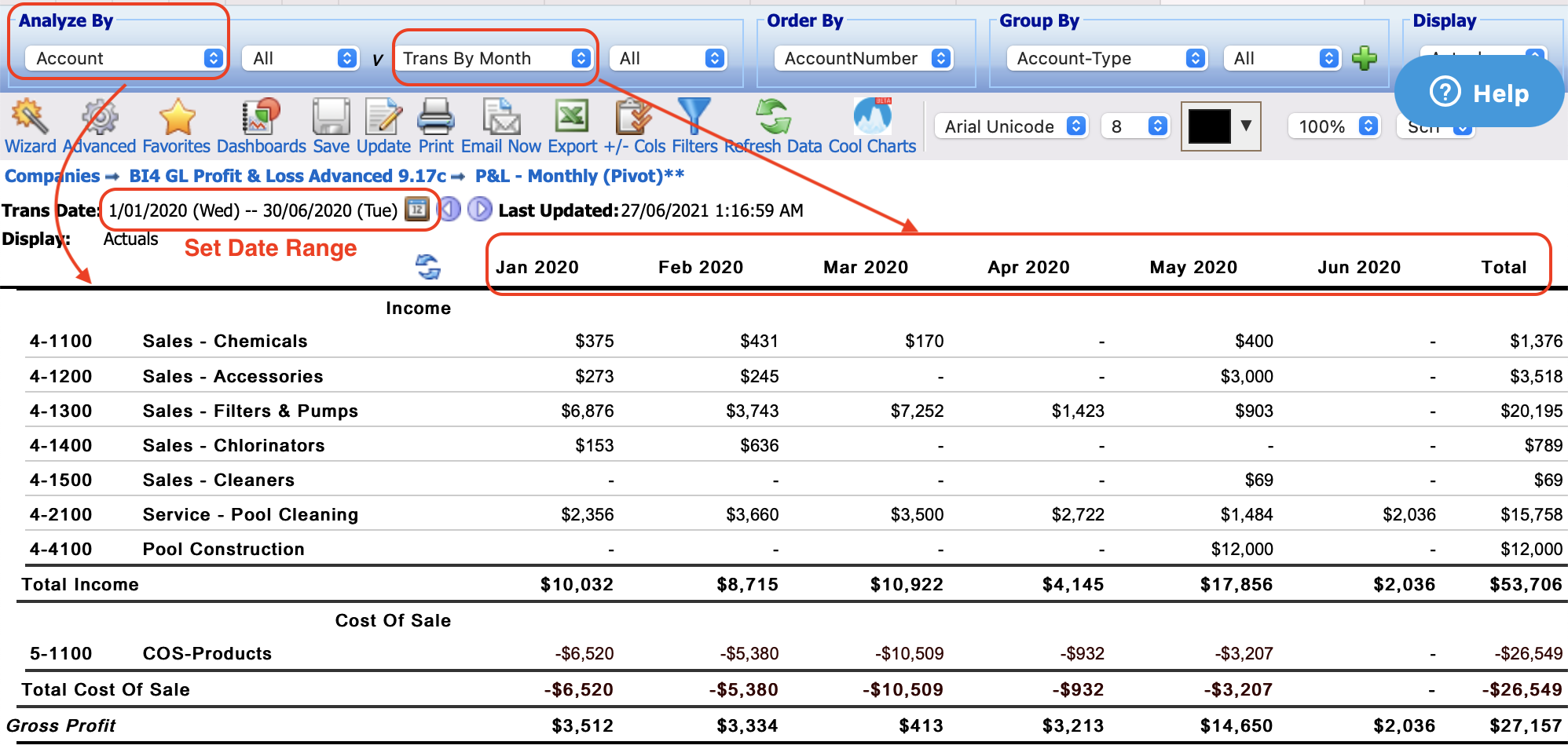The width and height of the screenshot is (1568, 749).
Task: Click the Actuals display value
Action: 130,239
